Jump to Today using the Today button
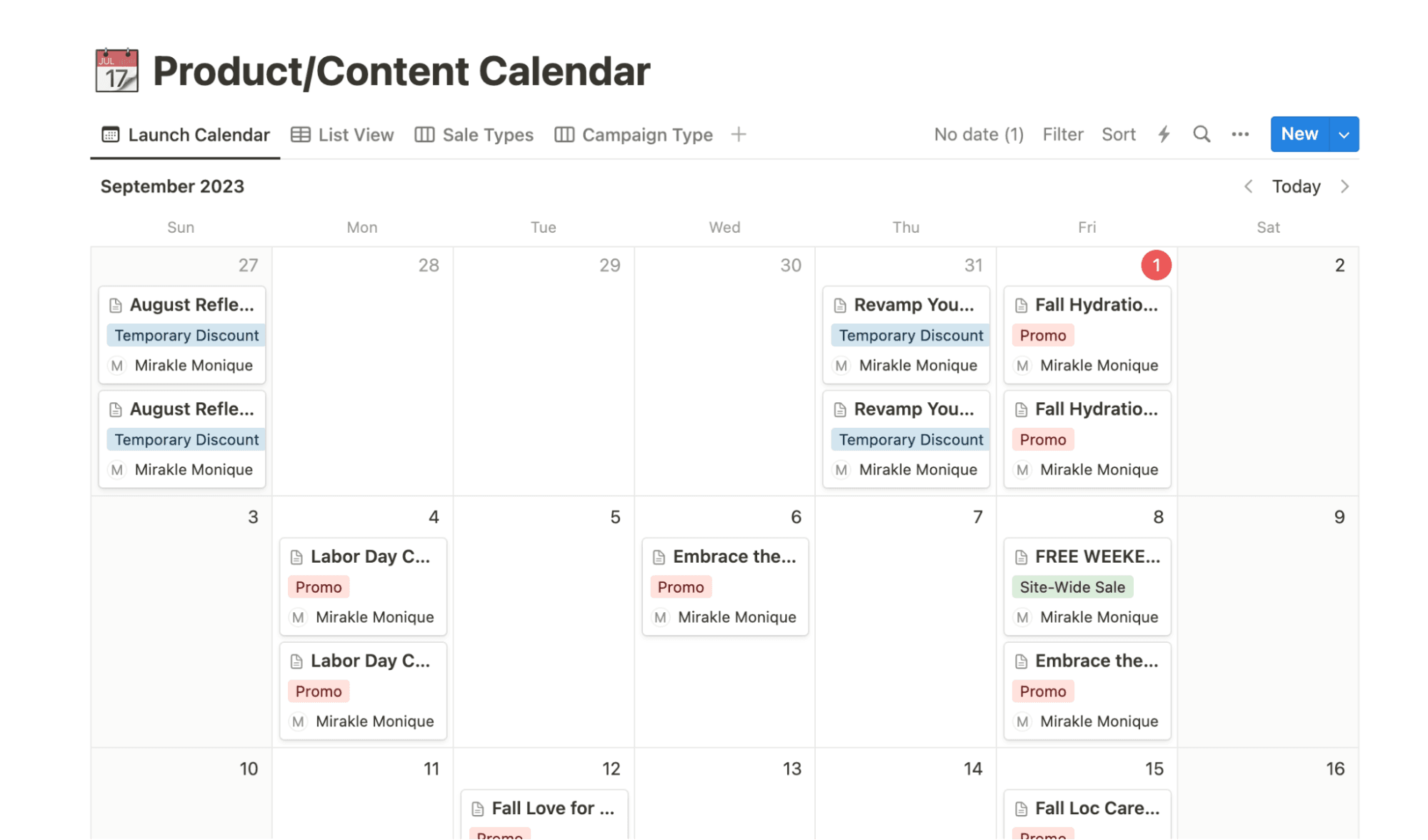 coord(1296,186)
